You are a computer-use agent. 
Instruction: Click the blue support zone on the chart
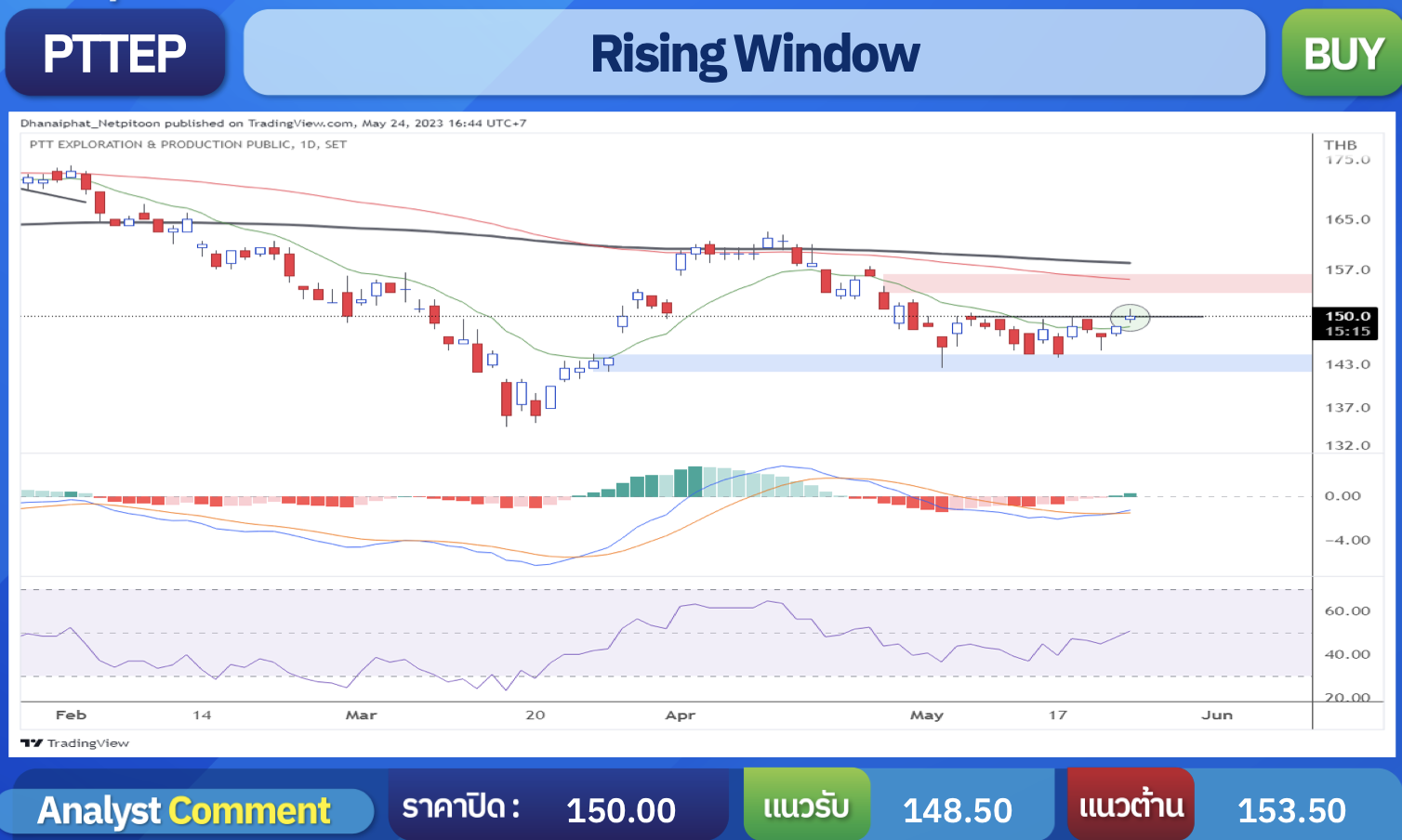coord(953,363)
